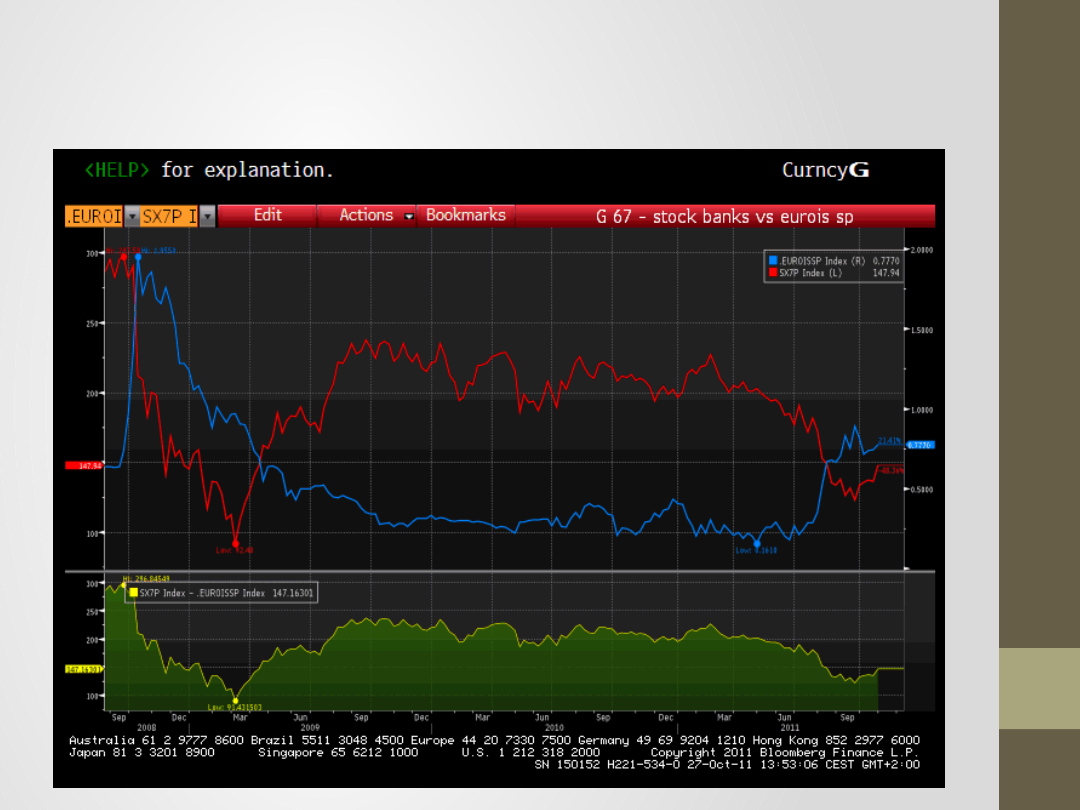Click the yellow 147.16301 axis tag in lower panel
This screenshot has height=810, width=1080.
[x=85, y=668]
